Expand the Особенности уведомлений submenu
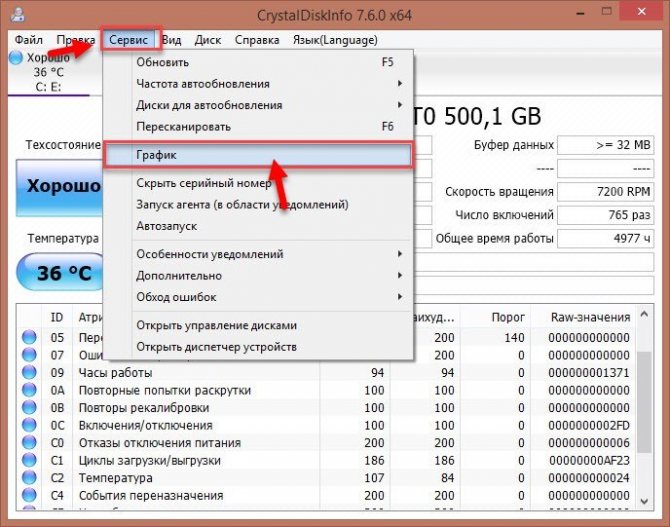Viewport: 670px width, 527px height. coord(258,254)
